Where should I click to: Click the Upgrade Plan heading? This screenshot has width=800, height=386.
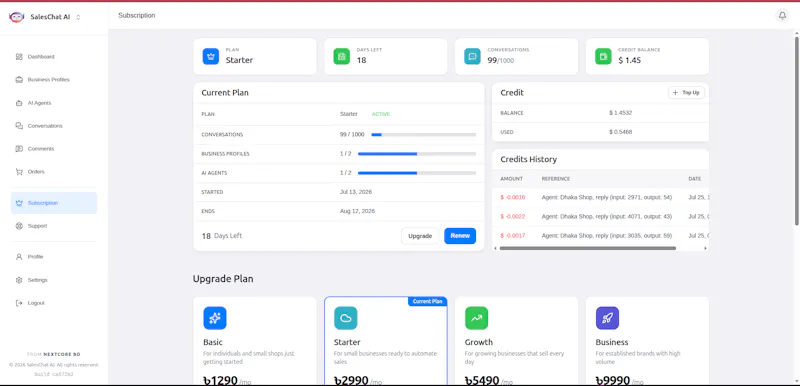[223, 279]
